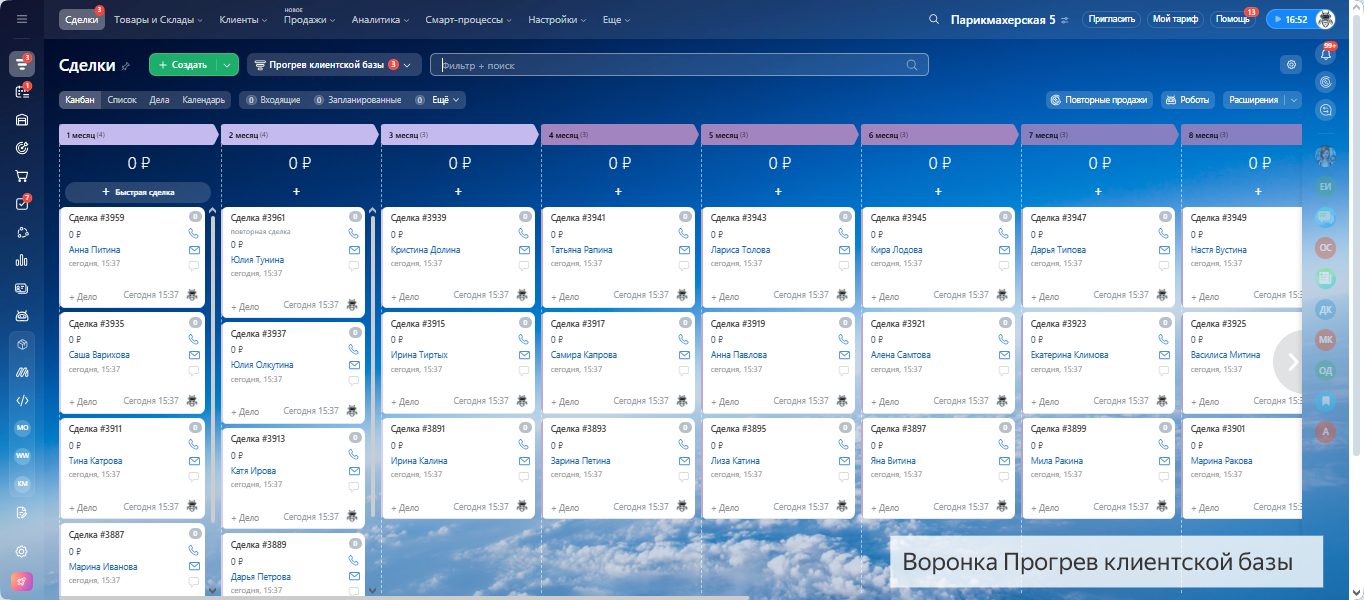The image size is (1364, 600).
Task: Open Расширения dropdown arrow
Action: (x=1294, y=100)
